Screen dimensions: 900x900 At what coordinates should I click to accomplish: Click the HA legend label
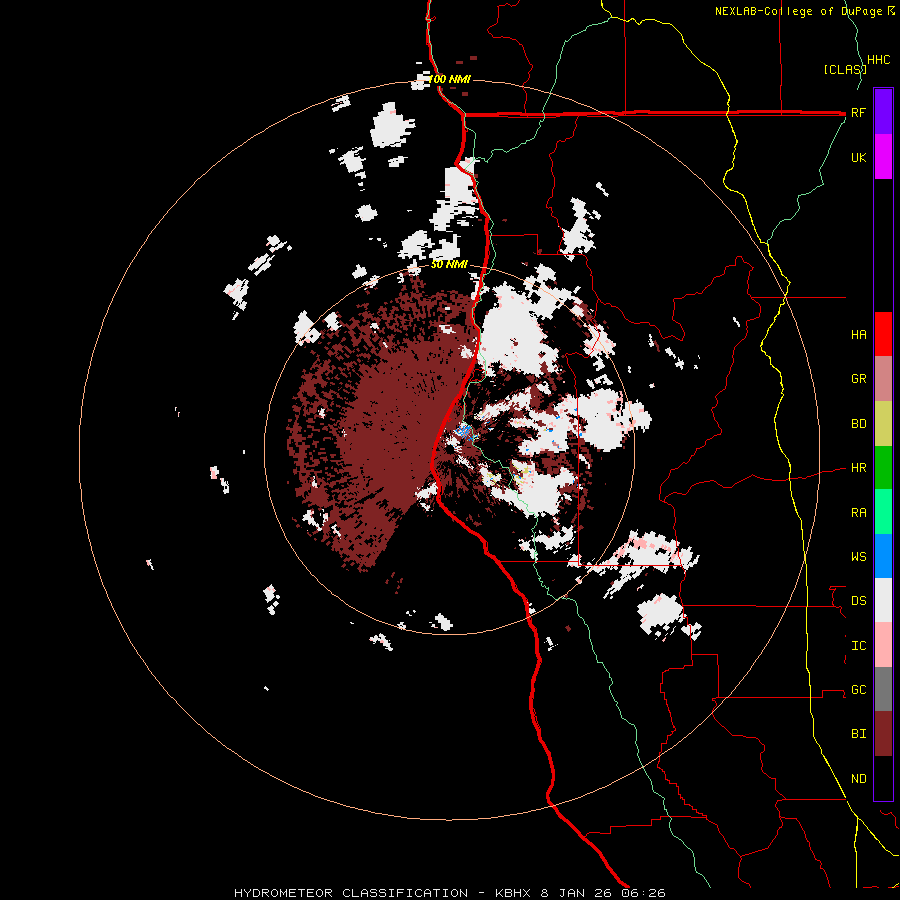858,334
